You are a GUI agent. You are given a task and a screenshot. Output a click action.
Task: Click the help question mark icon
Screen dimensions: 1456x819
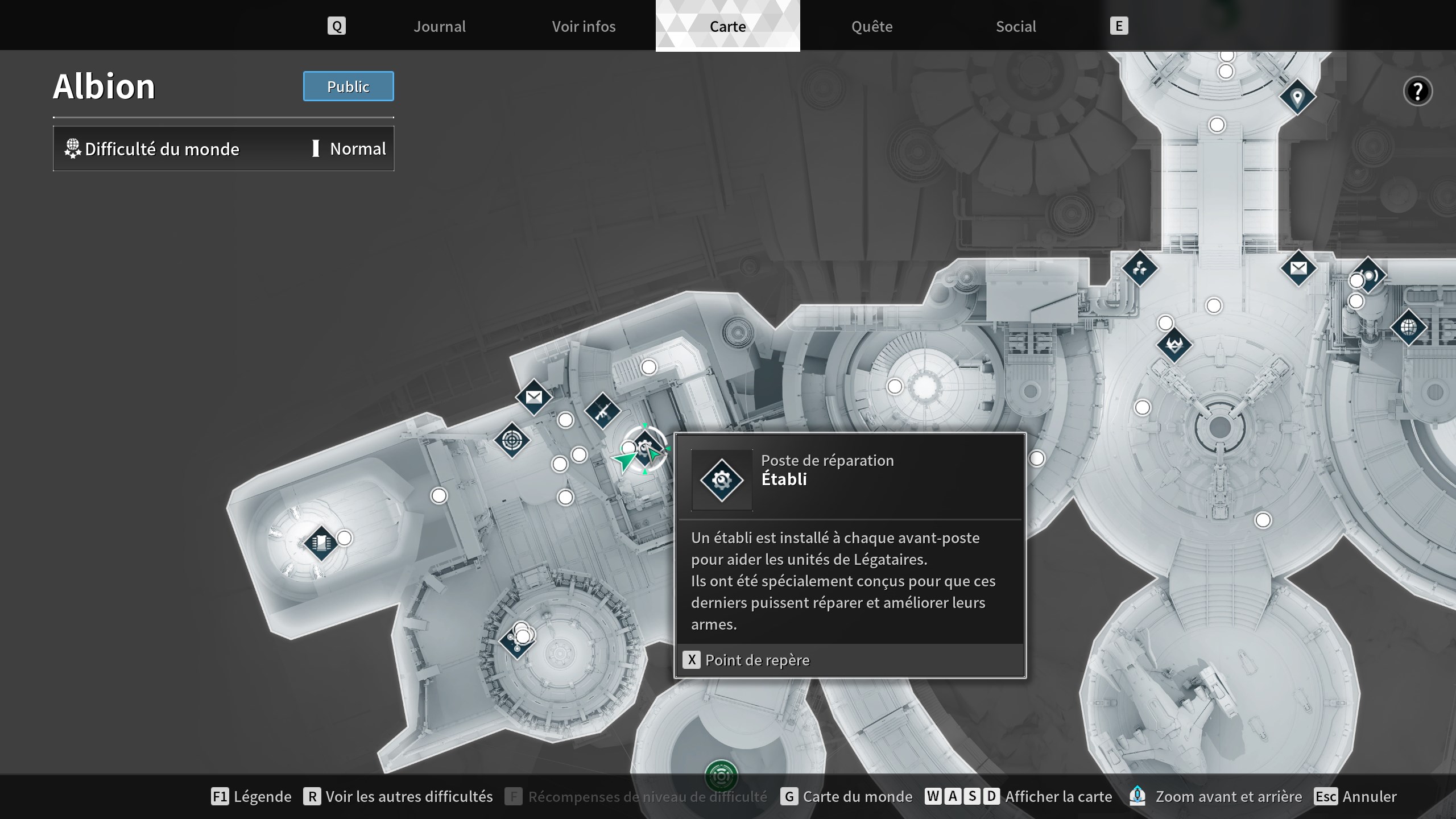pyautogui.click(x=1417, y=91)
